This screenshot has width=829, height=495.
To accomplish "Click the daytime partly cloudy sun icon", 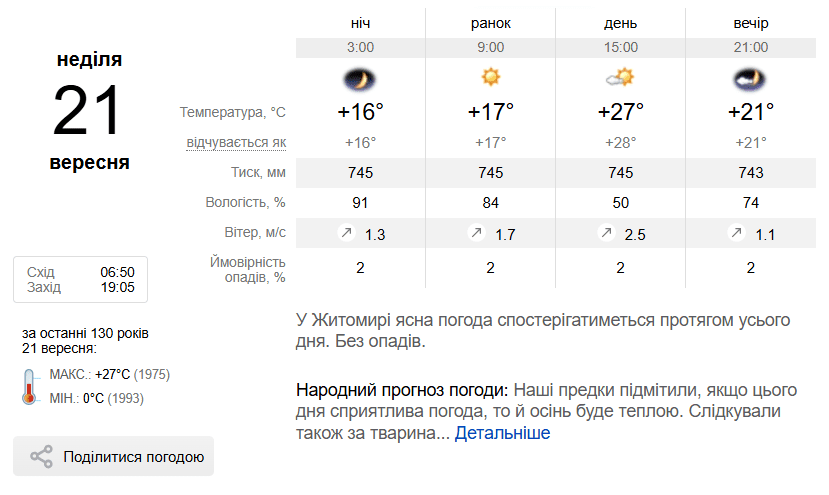I will tap(620, 77).
